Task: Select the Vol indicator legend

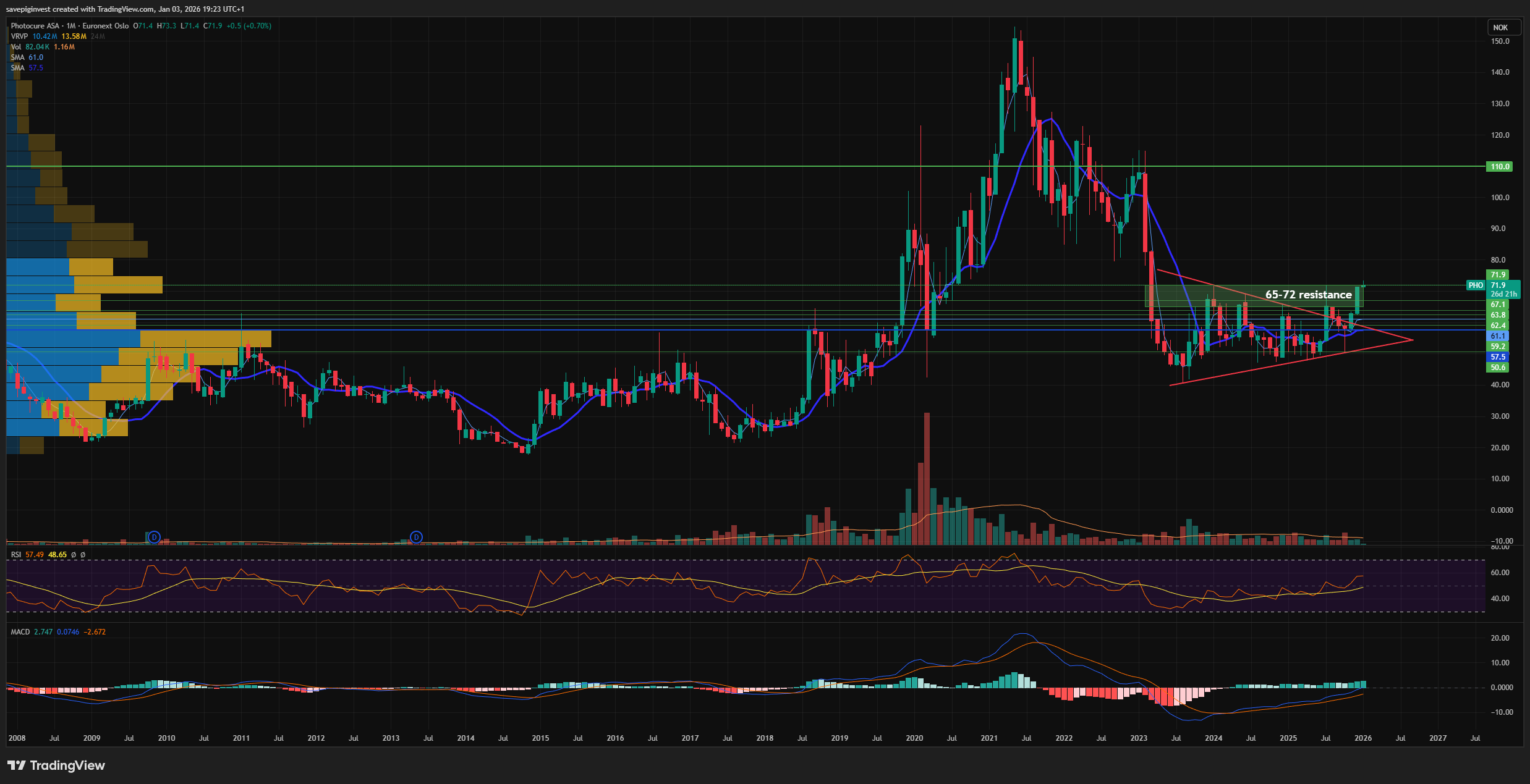Action: tap(16, 47)
